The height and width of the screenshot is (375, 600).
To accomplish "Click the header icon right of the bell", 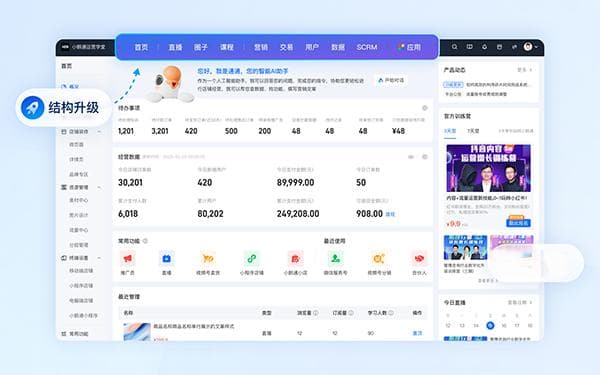I will 499,47.
